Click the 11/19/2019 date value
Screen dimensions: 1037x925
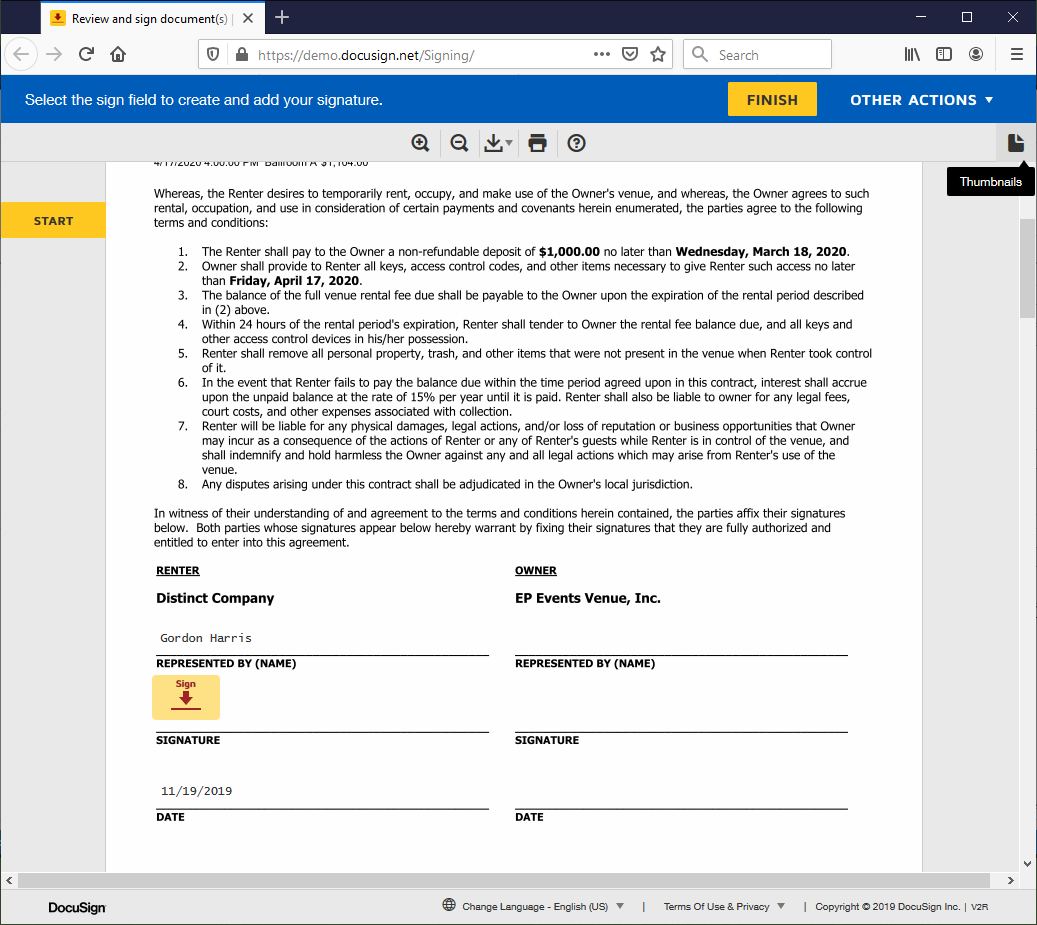pyautogui.click(x=196, y=791)
